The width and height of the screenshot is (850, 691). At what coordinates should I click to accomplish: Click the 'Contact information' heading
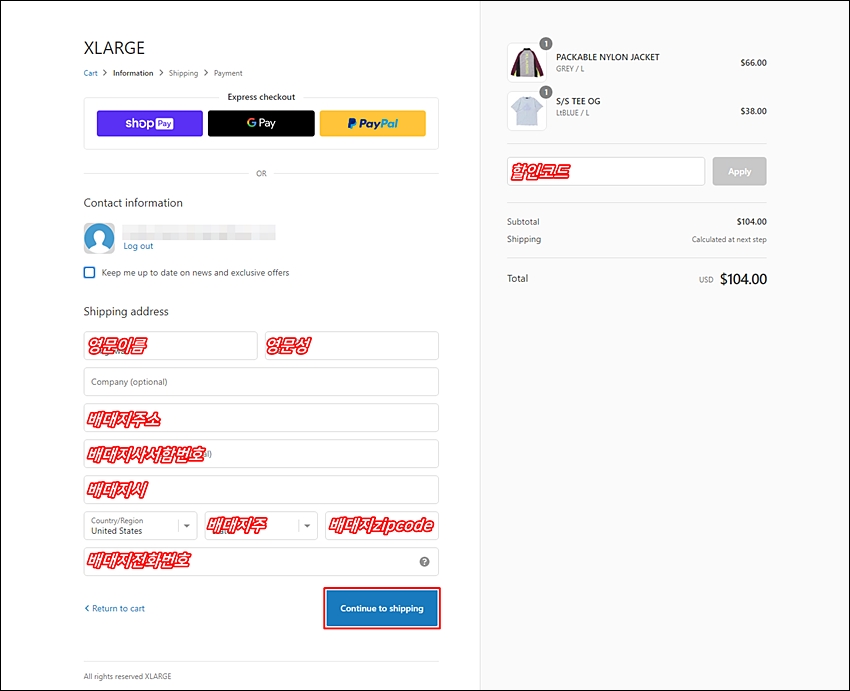tap(133, 203)
